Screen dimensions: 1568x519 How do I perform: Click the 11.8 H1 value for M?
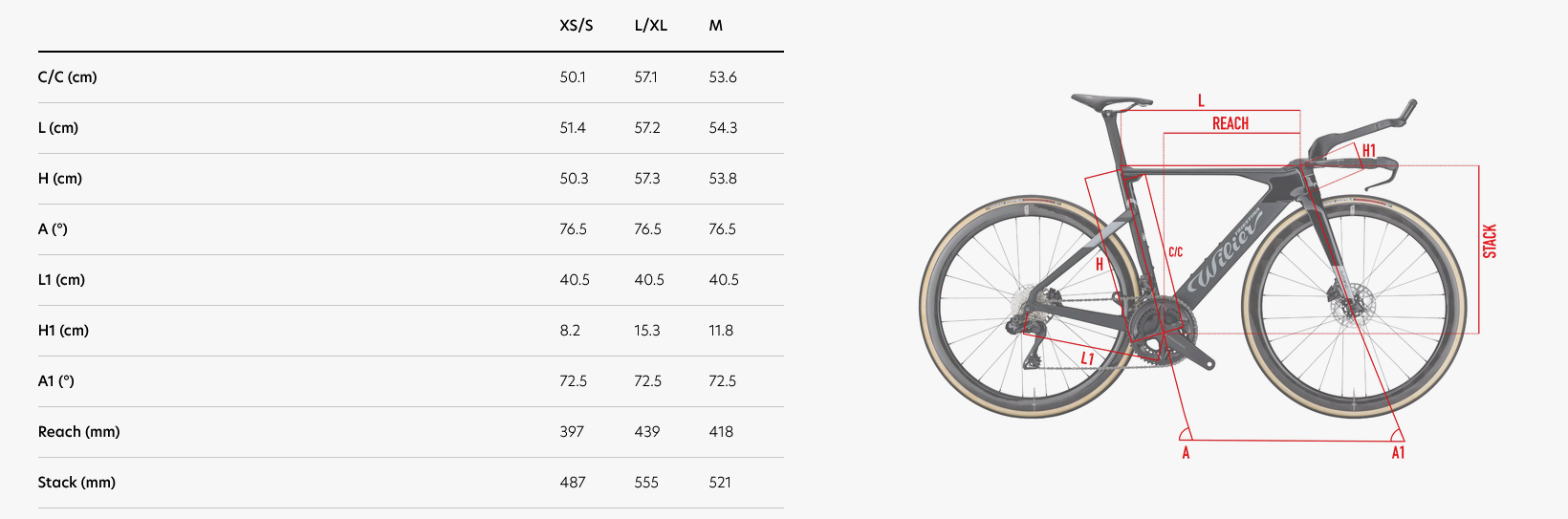[x=721, y=331]
